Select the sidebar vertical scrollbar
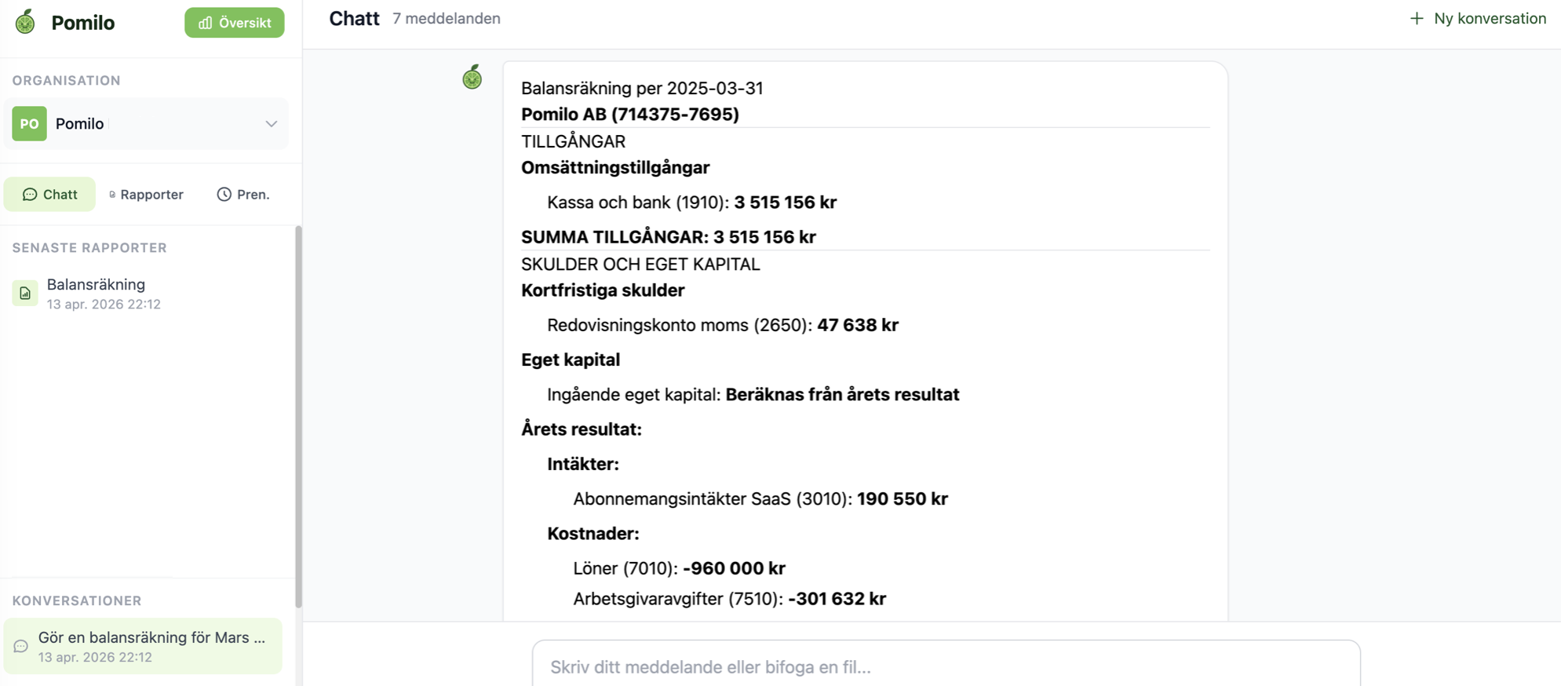This screenshot has height=686, width=1568. point(298,416)
